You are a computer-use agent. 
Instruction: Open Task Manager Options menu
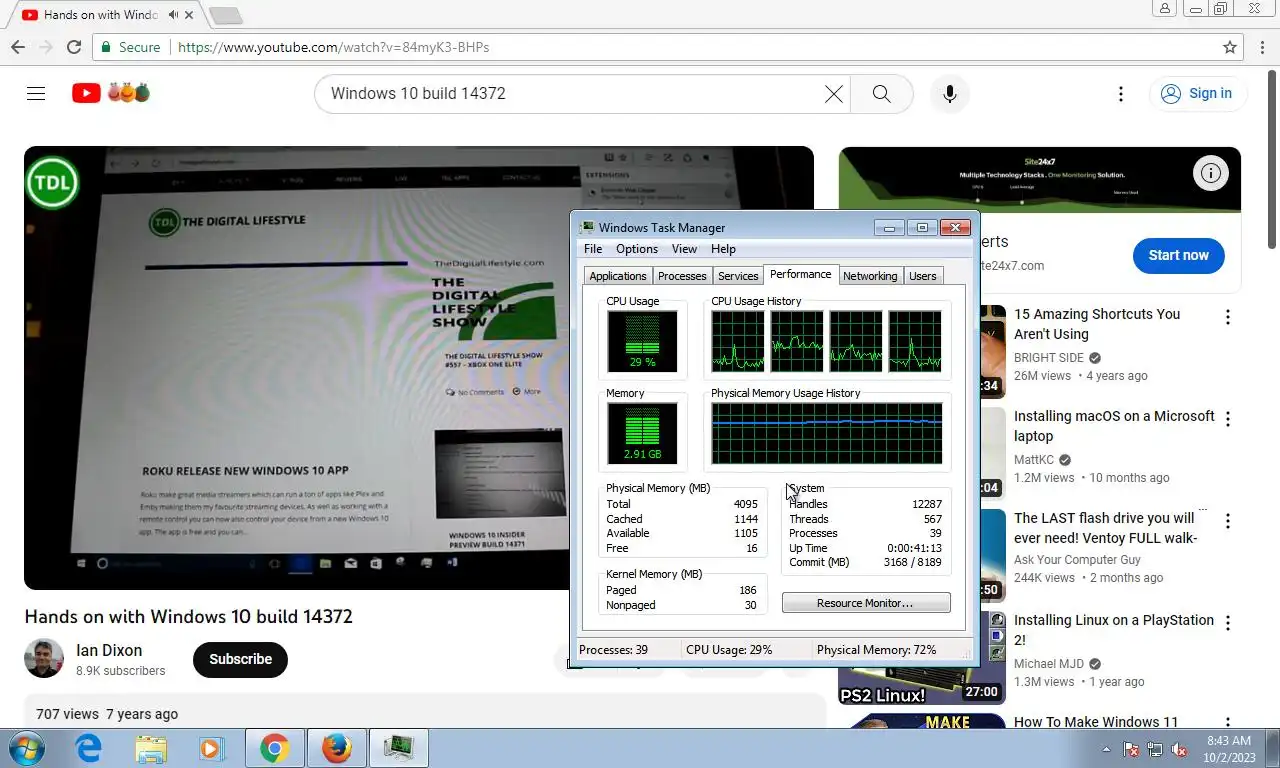coord(637,249)
